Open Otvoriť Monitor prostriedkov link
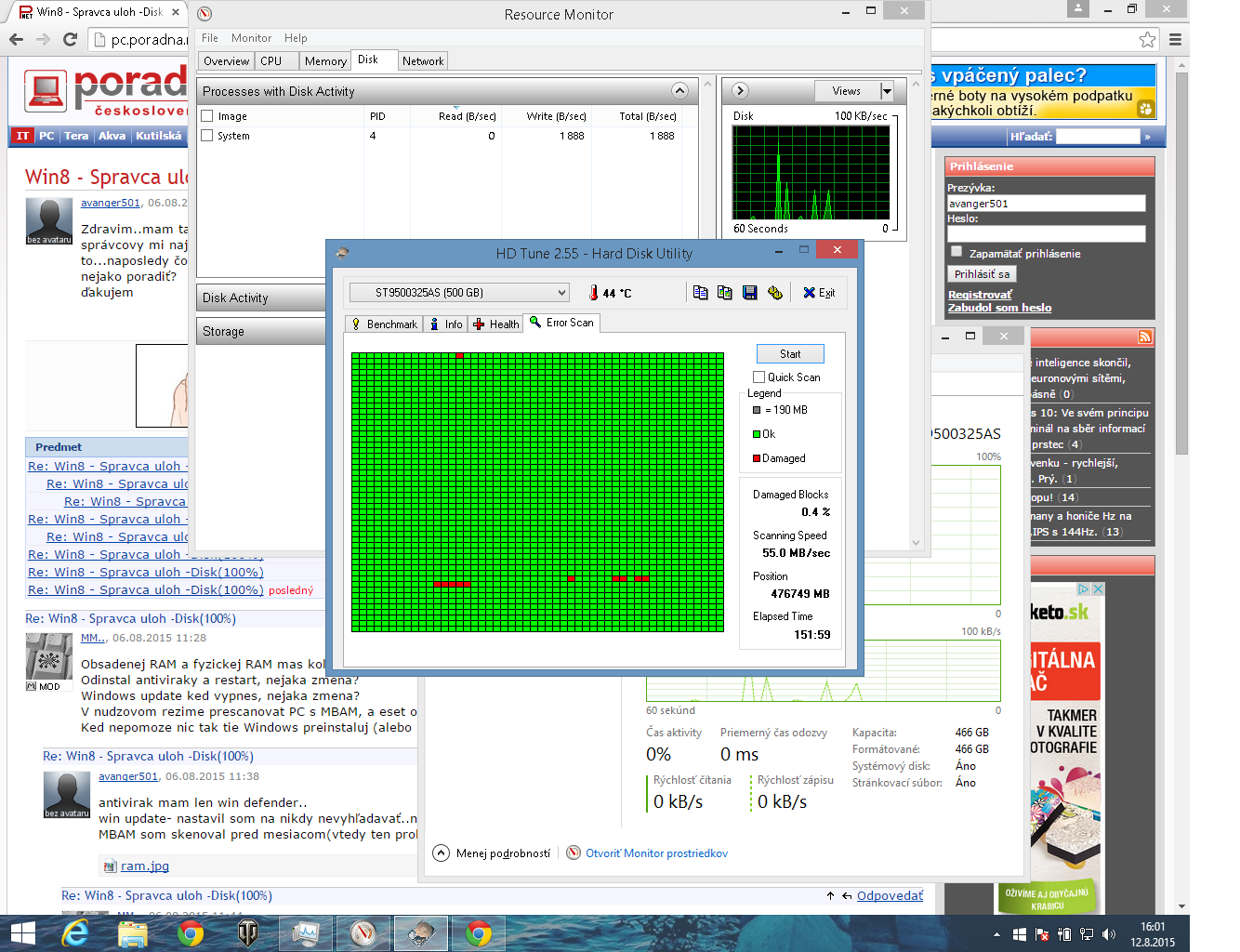This screenshot has width=1240, height=952. click(x=656, y=853)
